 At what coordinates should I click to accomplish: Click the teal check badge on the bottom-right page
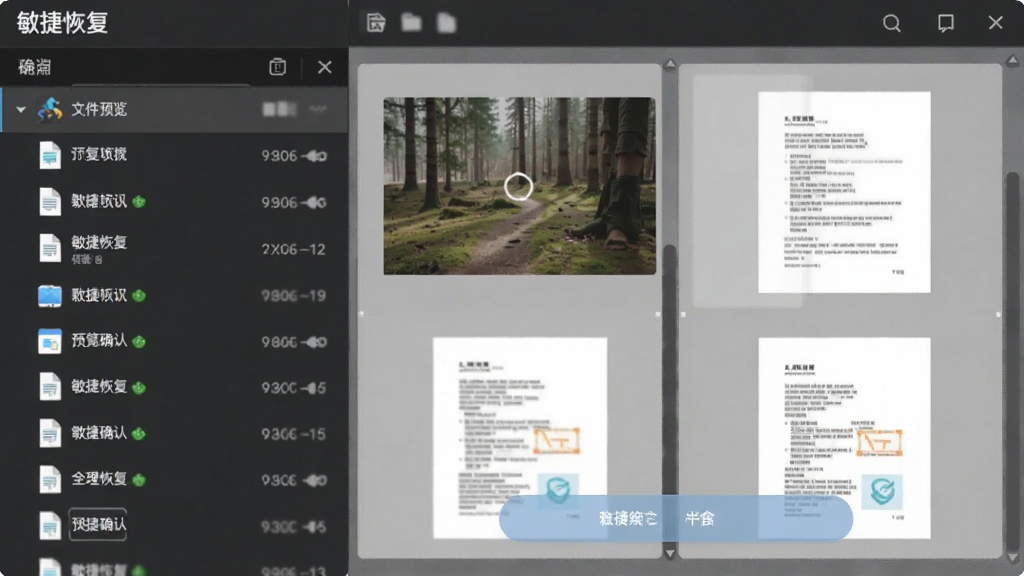click(x=882, y=491)
